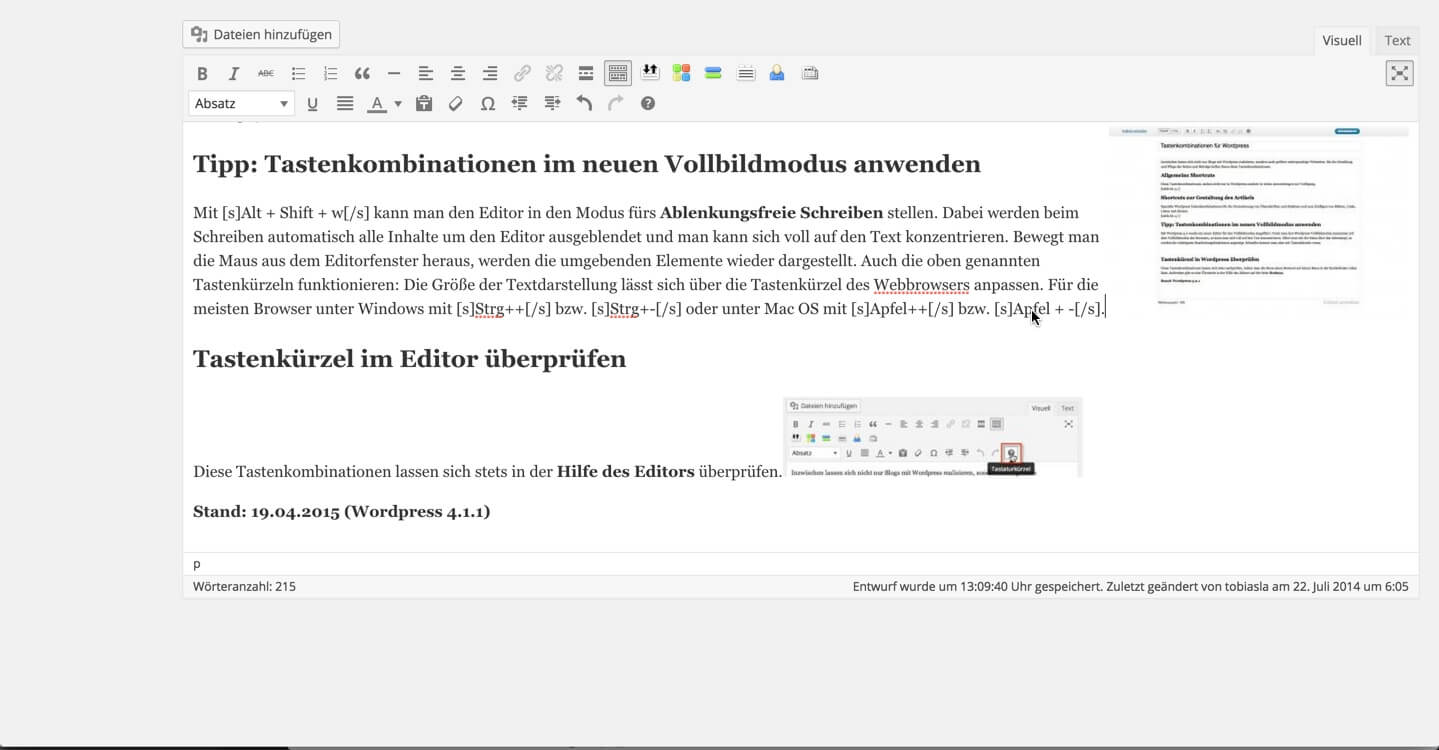The width and height of the screenshot is (1439, 750).
Task: Toggle bold formatting in the toolbar
Action: click(x=202, y=73)
